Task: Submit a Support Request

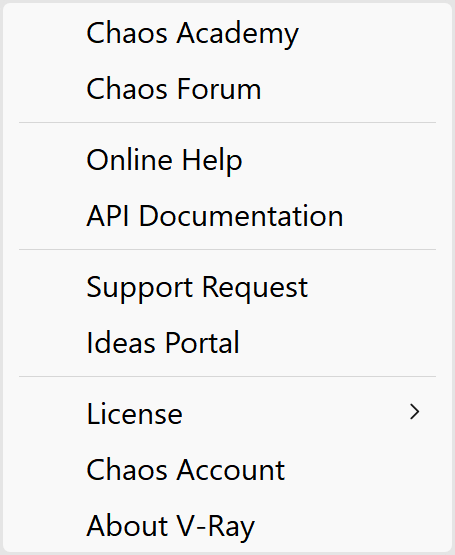Action: [227, 287]
